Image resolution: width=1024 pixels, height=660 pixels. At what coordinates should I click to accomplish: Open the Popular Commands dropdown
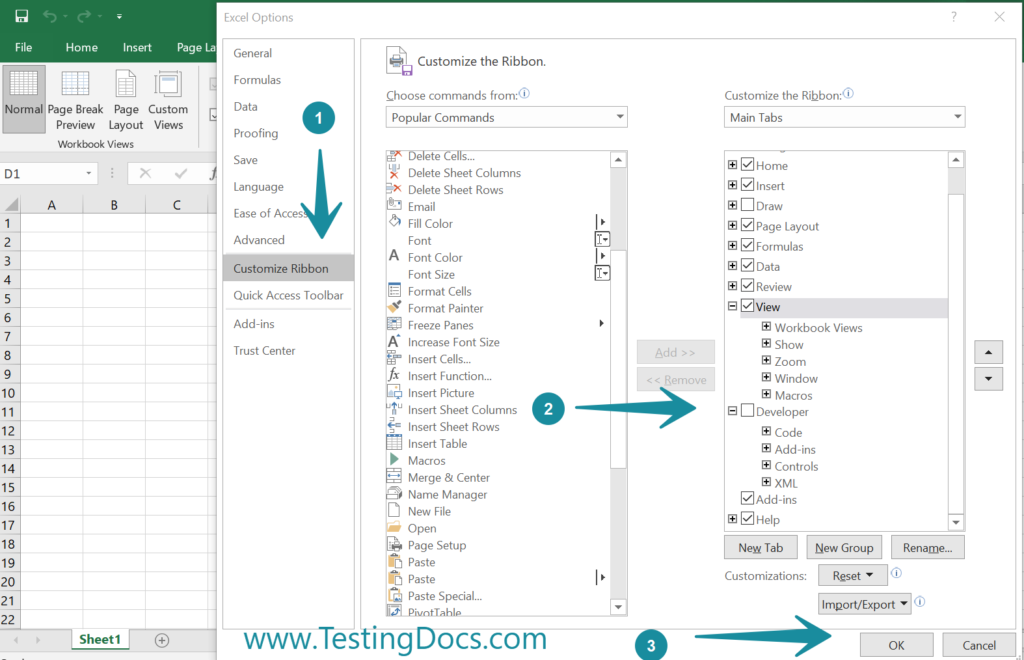621,116
